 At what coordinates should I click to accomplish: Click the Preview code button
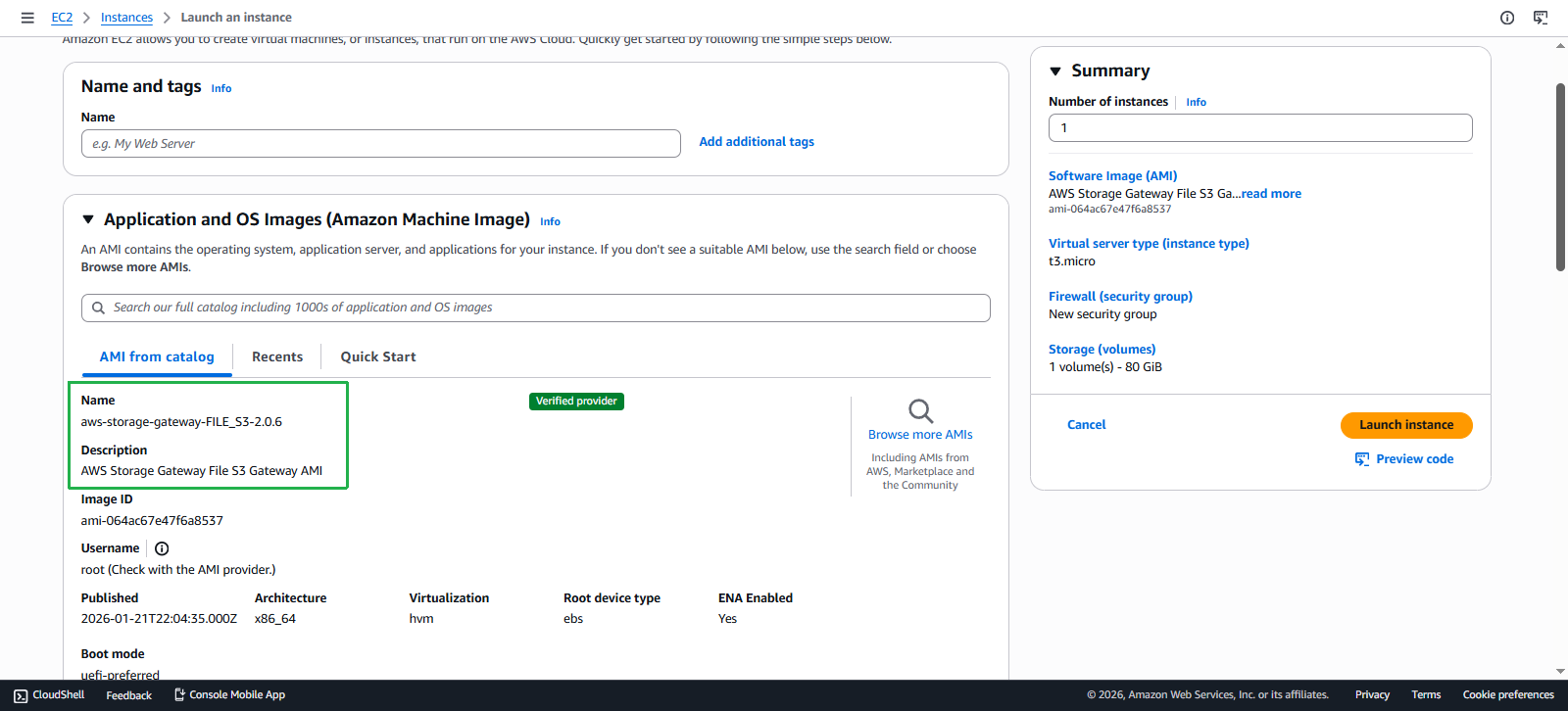click(x=1404, y=459)
